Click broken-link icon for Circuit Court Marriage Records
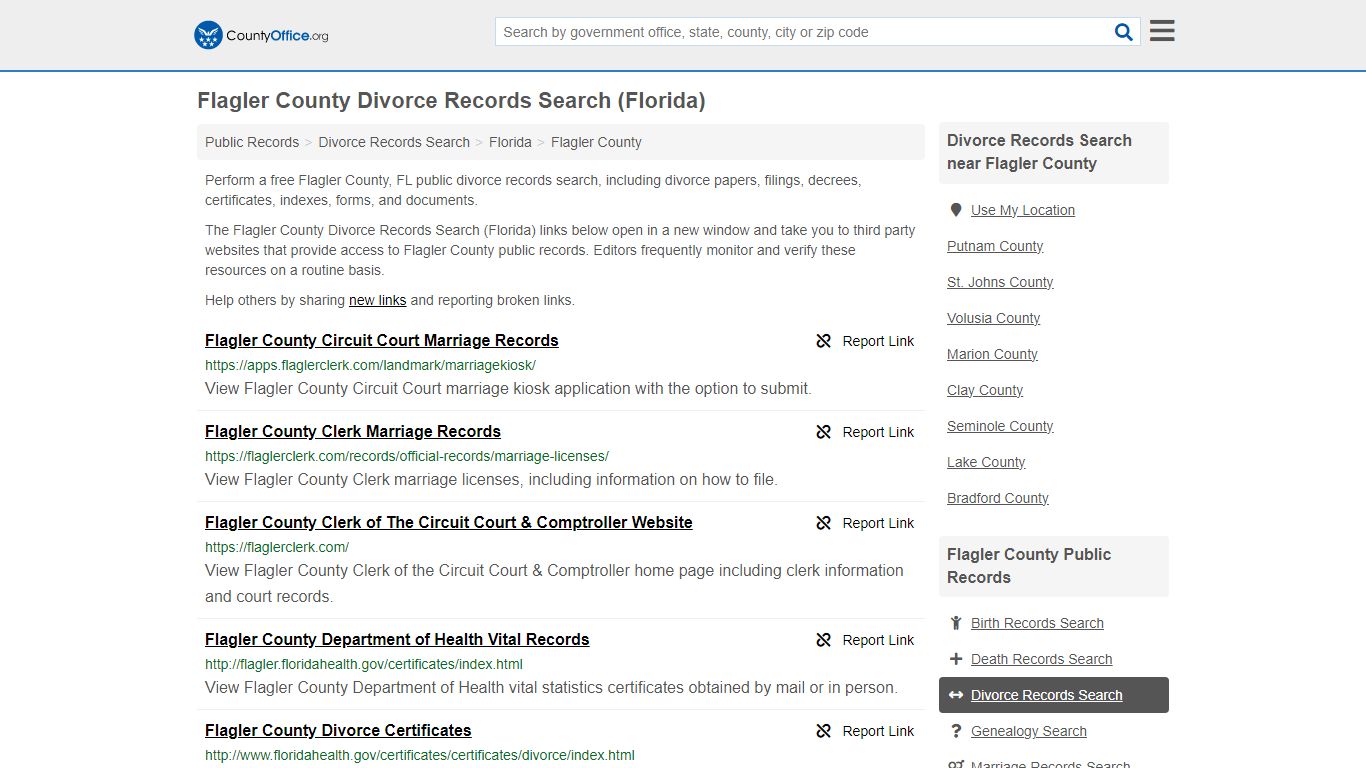The height and width of the screenshot is (768, 1366). [823, 341]
